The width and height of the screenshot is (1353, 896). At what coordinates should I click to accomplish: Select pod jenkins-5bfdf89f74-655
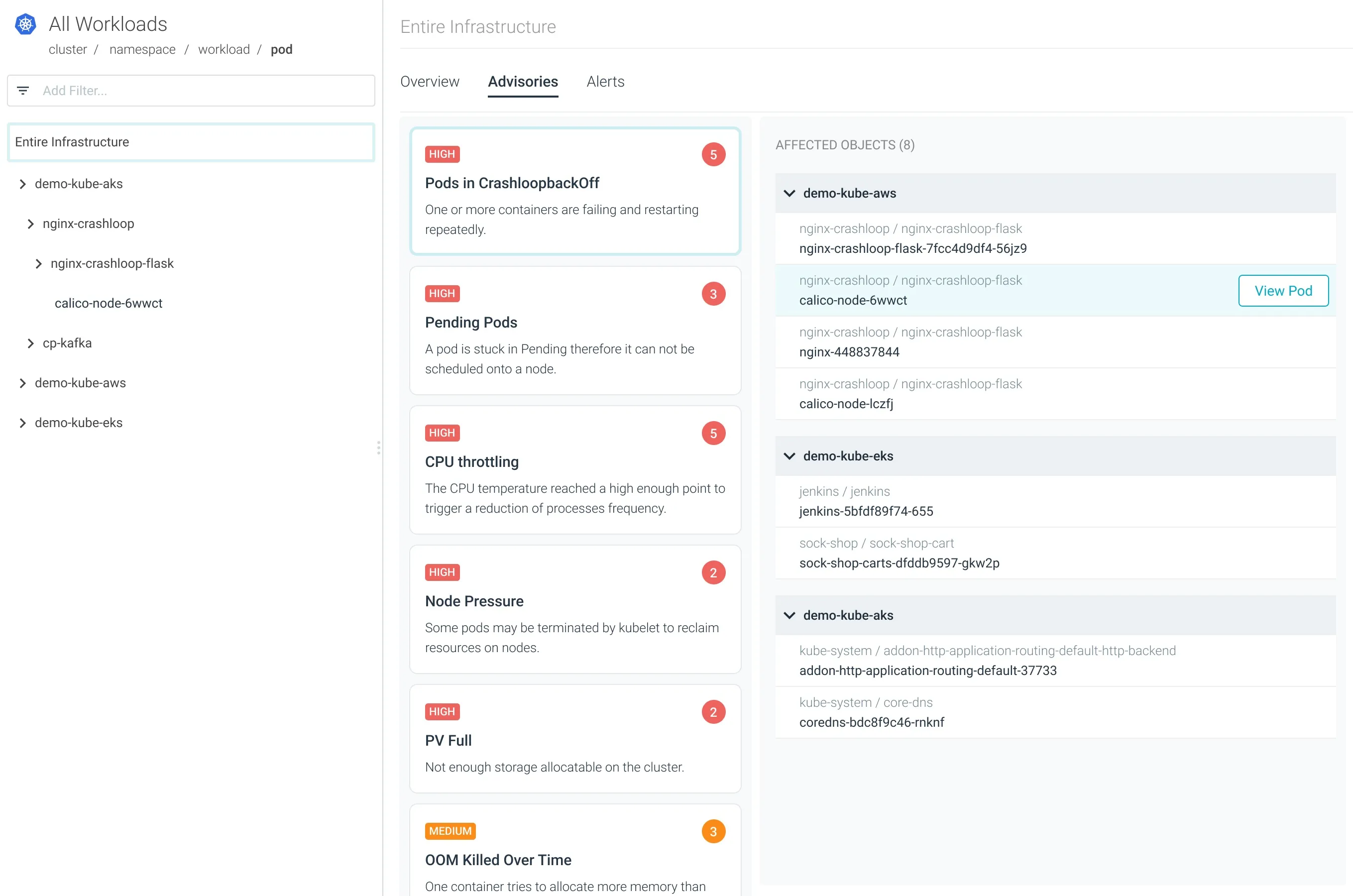click(1055, 502)
